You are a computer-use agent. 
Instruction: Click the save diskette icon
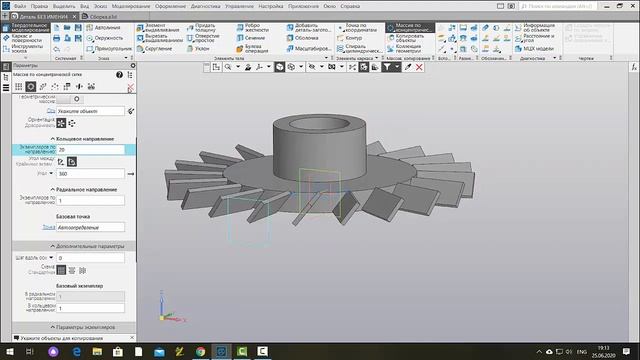[x=78, y=28]
